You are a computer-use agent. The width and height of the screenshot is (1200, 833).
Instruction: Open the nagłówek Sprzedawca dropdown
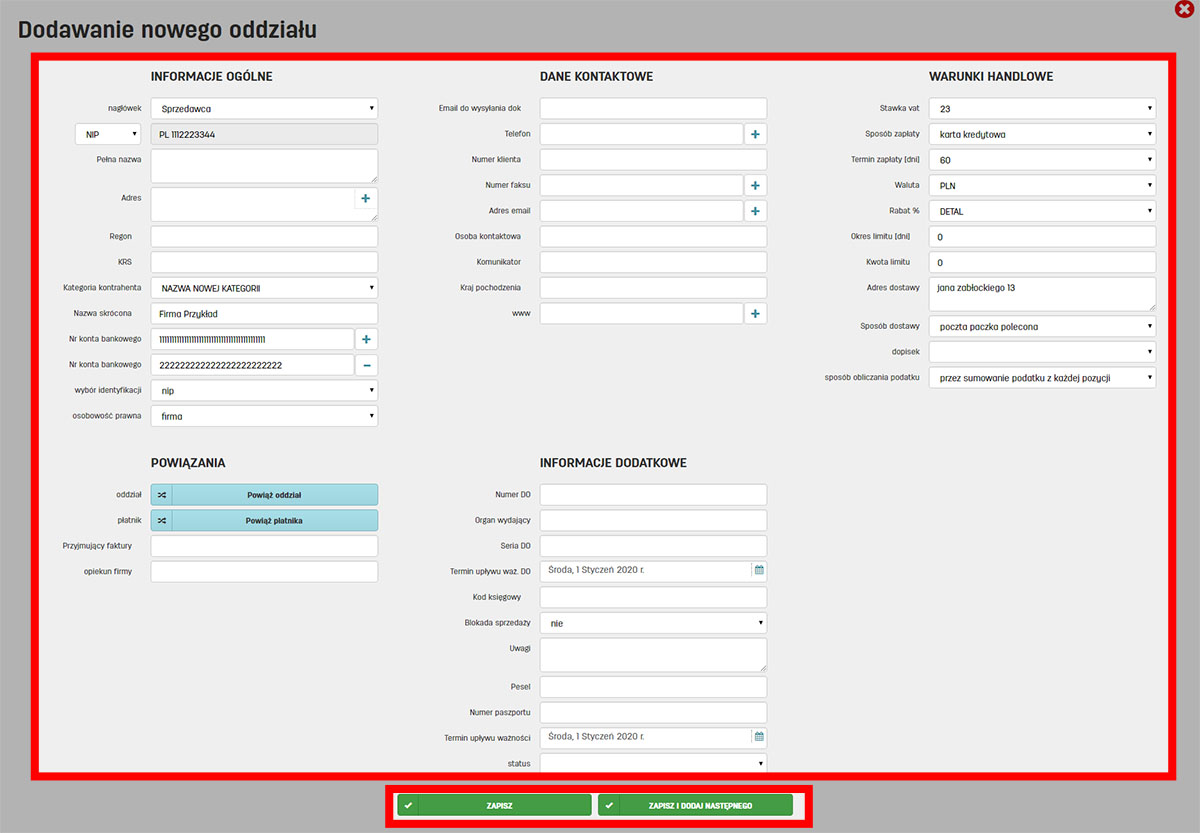click(264, 109)
